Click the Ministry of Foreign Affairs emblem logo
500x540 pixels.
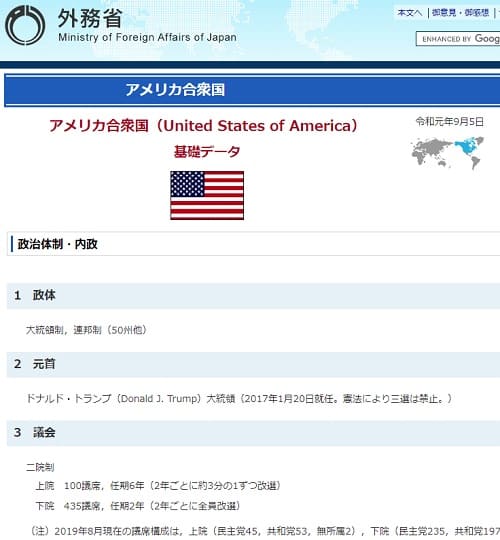(x=25, y=25)
